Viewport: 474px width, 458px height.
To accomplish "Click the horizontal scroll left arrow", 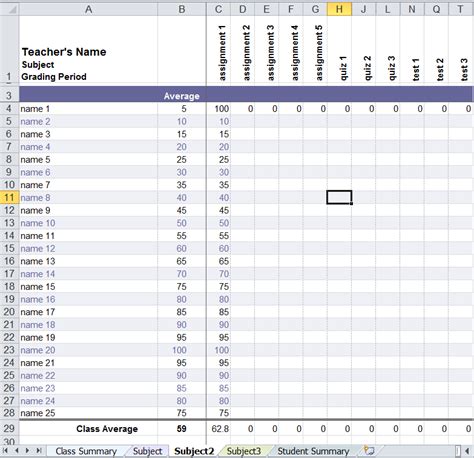I will coord(468,451).
